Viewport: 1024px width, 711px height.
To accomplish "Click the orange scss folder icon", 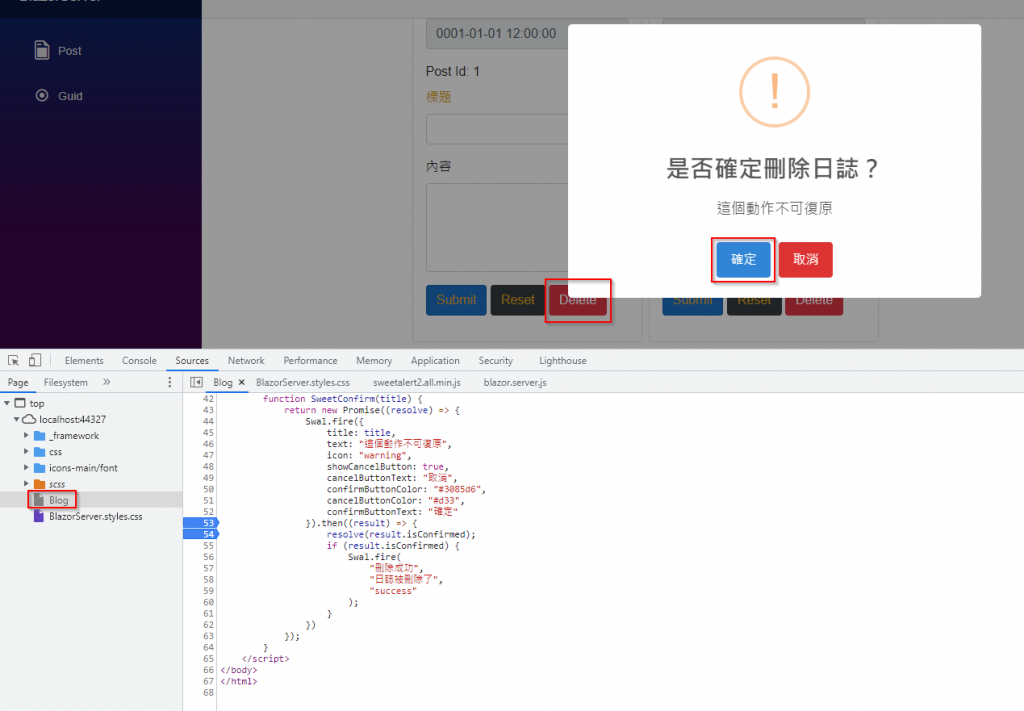I will point(40,484).
